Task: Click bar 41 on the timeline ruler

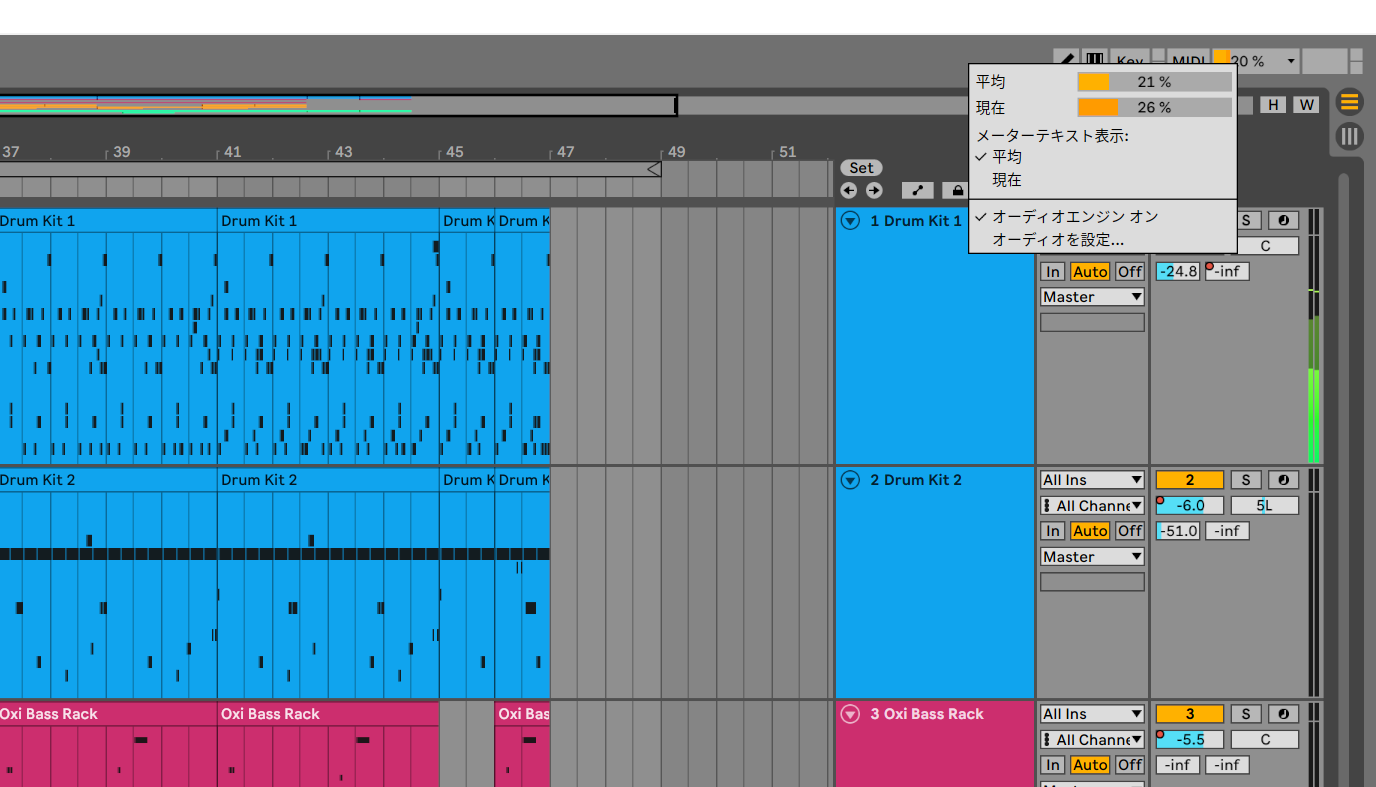Action: (x=232, y=152)
